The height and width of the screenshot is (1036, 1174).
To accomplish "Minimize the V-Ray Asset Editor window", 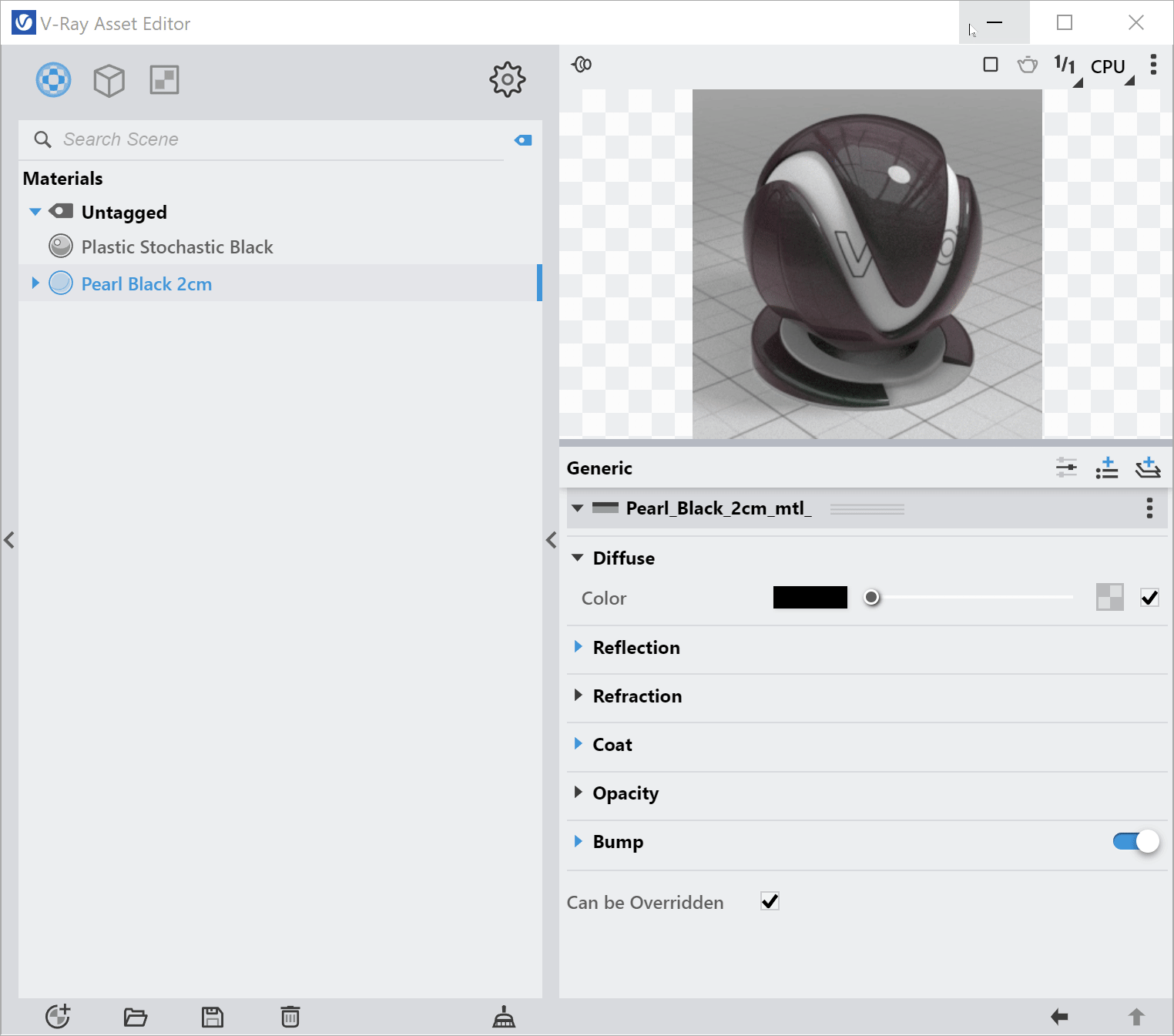I will [x=995, y=22].
